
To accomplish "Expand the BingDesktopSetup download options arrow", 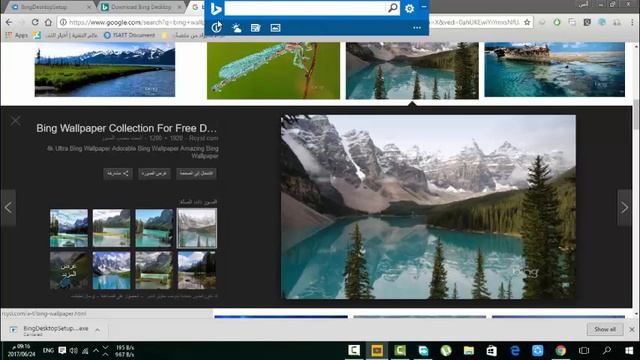I will (x=98, y=330).
